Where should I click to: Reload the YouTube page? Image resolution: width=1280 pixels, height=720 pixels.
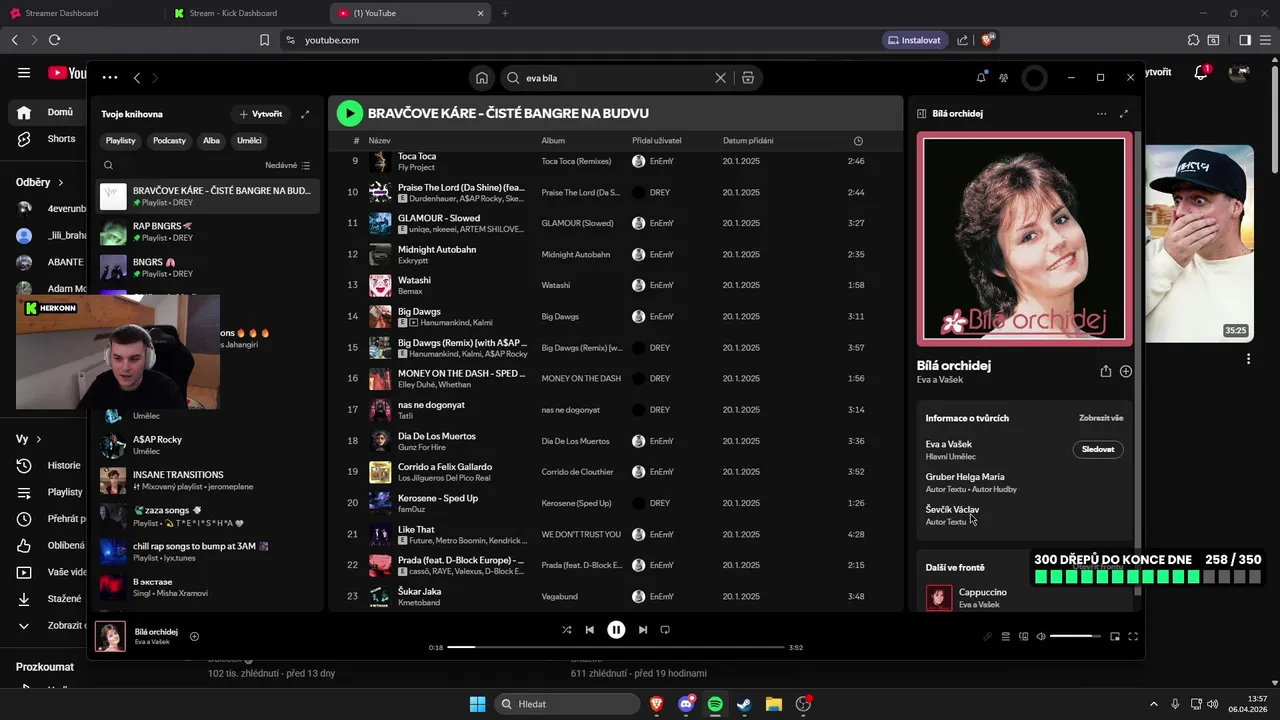click(x=54, y=40)
